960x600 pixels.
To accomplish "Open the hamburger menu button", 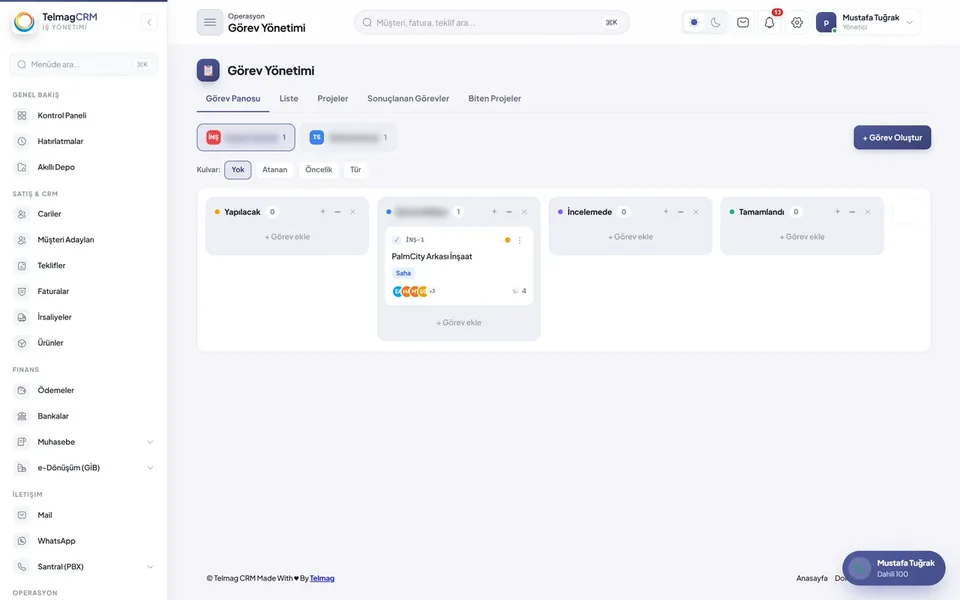I will pyautogui.click(x=209, y=23).
